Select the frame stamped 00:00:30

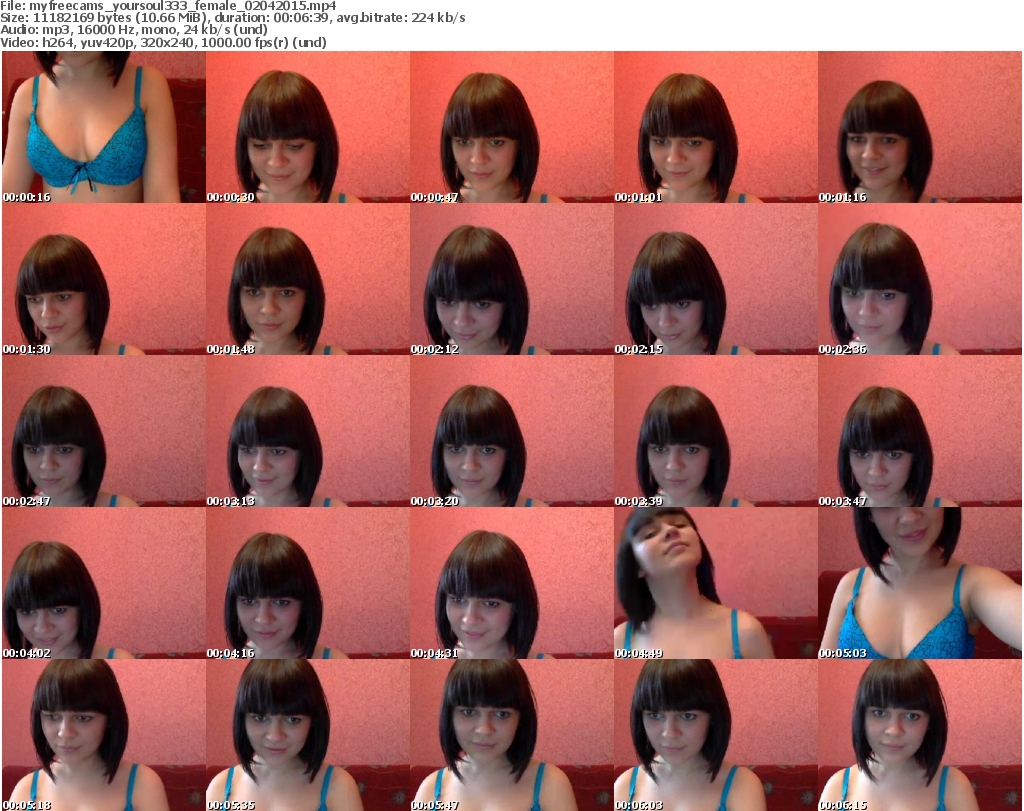(308, 127)
